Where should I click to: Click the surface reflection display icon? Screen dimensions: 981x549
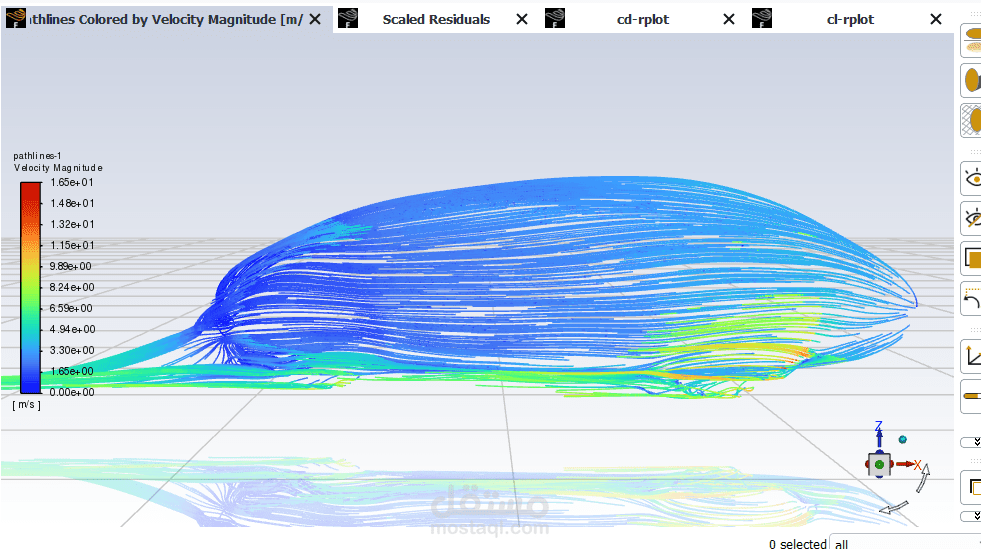972,41
